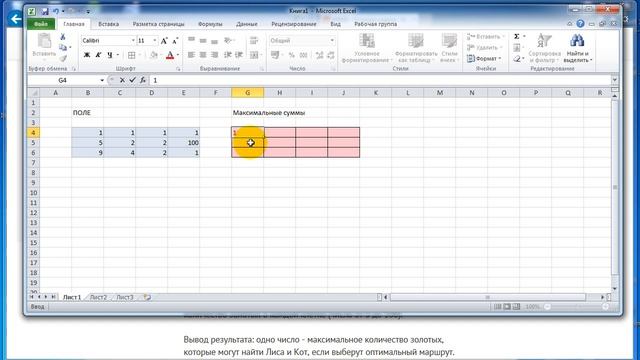
Task: Open the Общий number format dropdown
Action: tap(332, 40)
